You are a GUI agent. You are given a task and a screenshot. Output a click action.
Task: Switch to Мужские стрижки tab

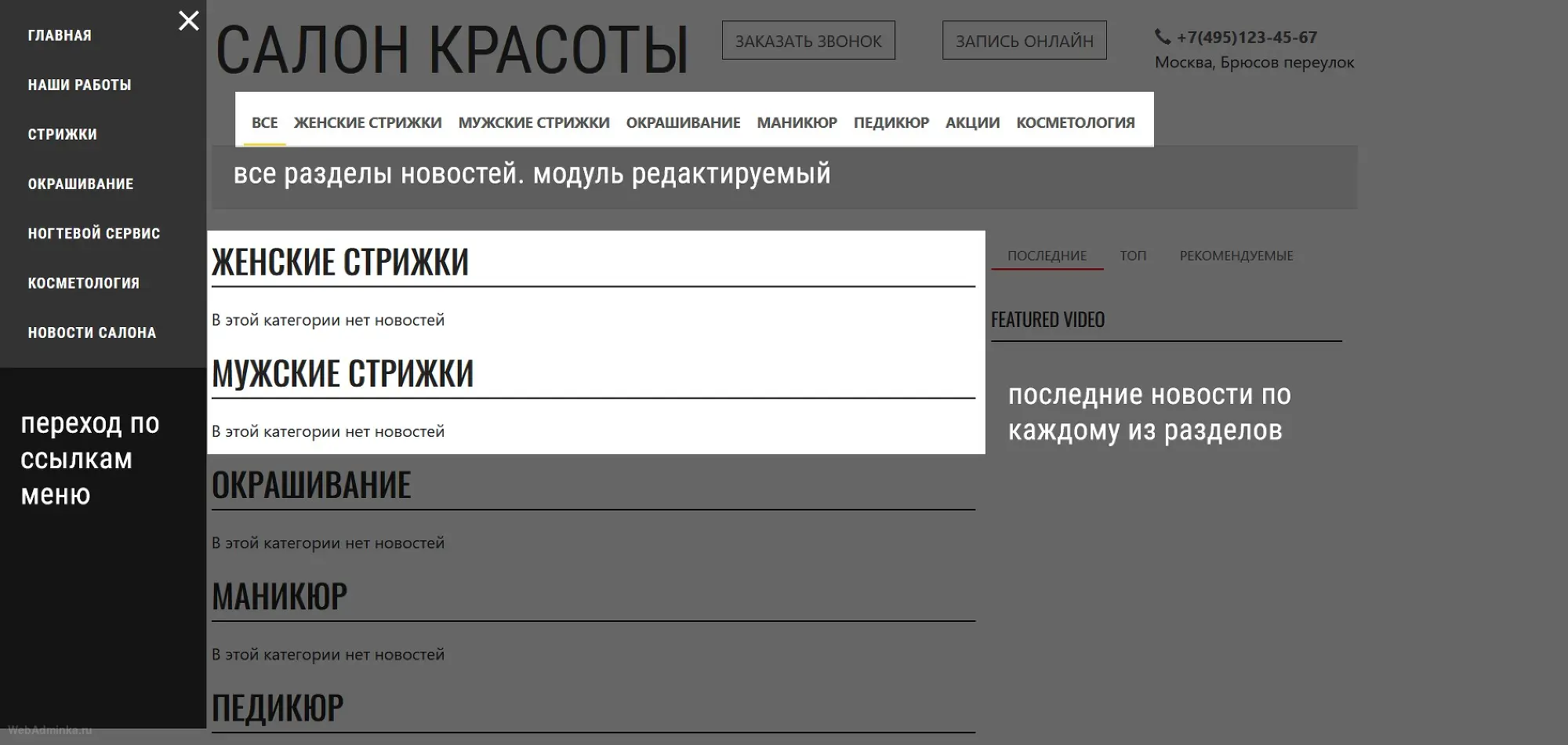534,122
